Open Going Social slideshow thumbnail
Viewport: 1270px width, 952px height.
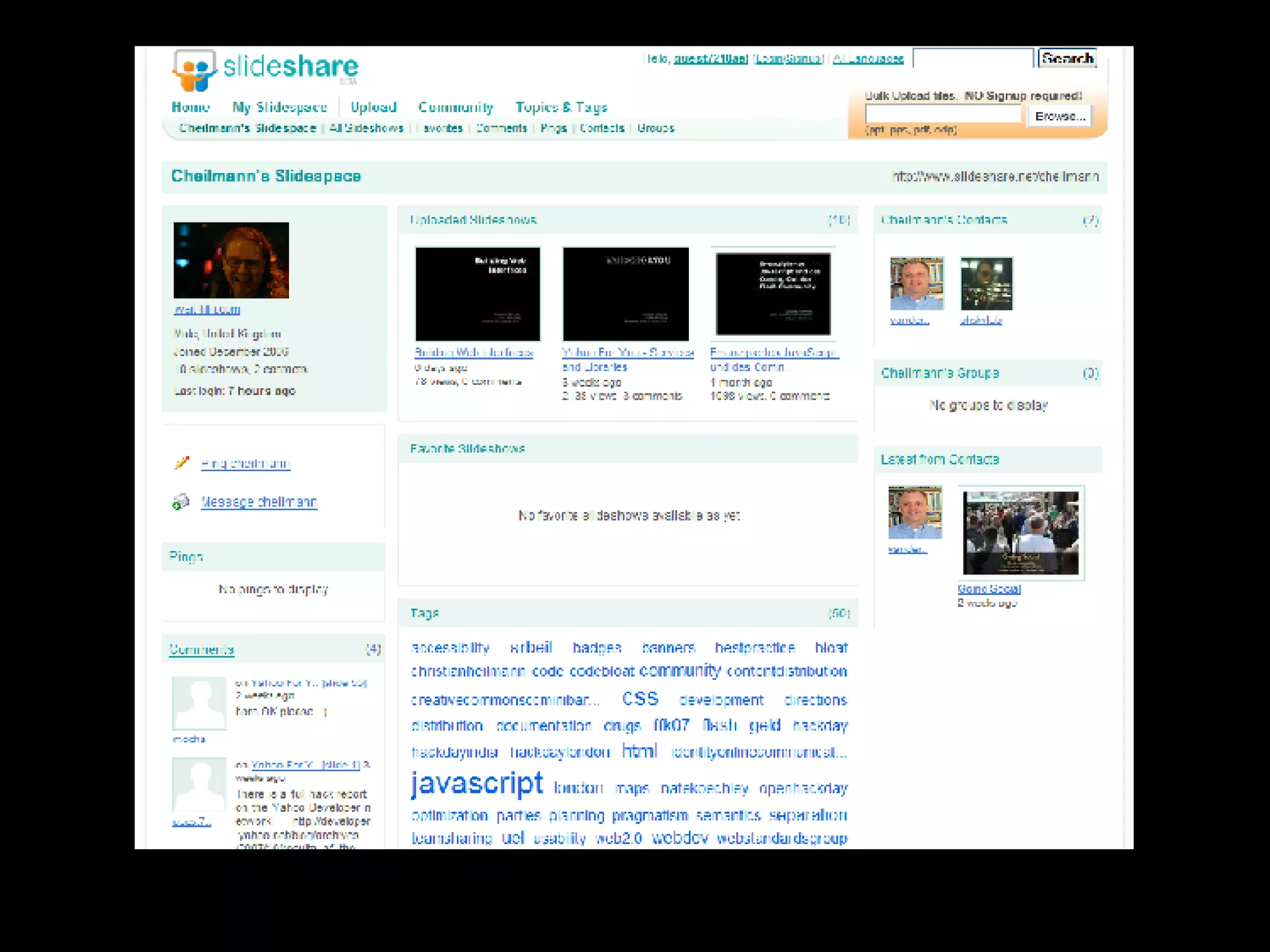tap(1021, 533)
